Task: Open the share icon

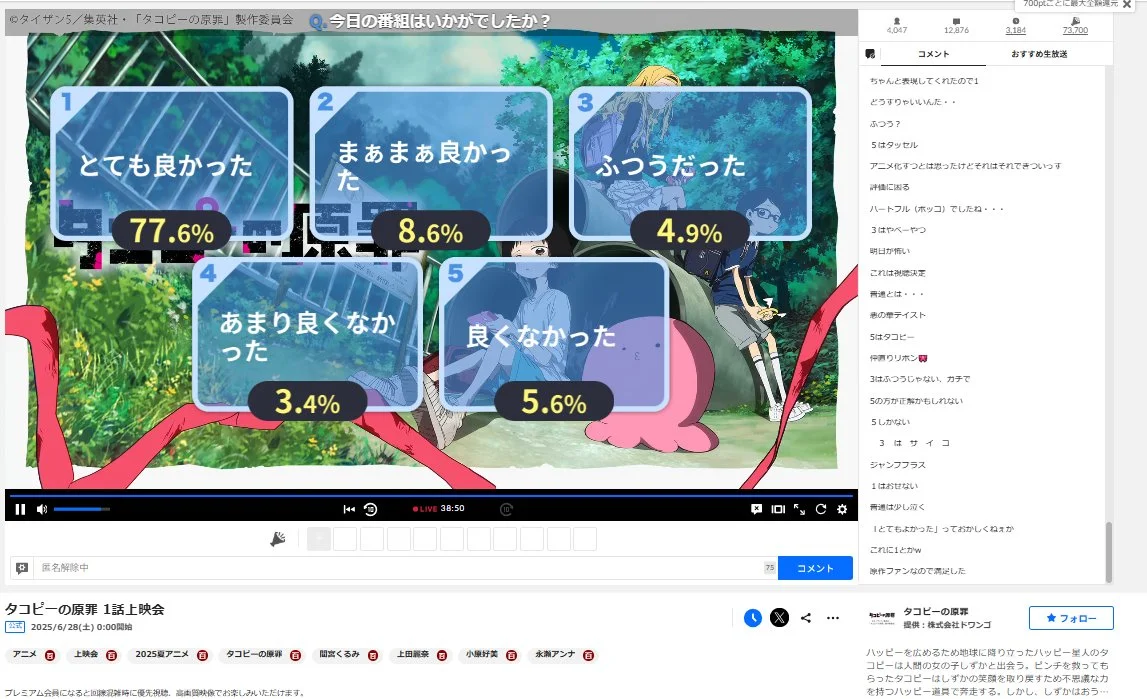Action: pyautogui.click(x=806, y=618)
